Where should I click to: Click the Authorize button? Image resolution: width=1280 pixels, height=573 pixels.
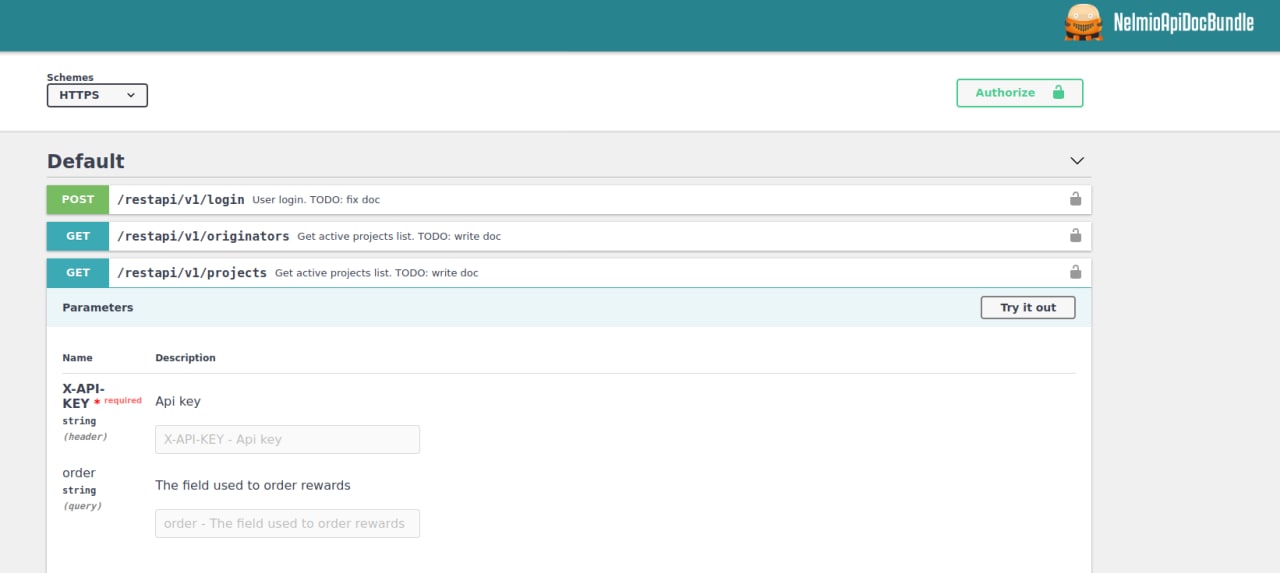click(x=1019, y=93)
